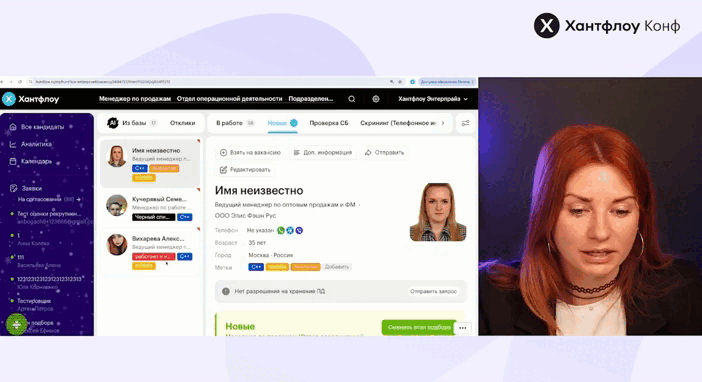Click the browser reload icon

[x=20, y=82]
